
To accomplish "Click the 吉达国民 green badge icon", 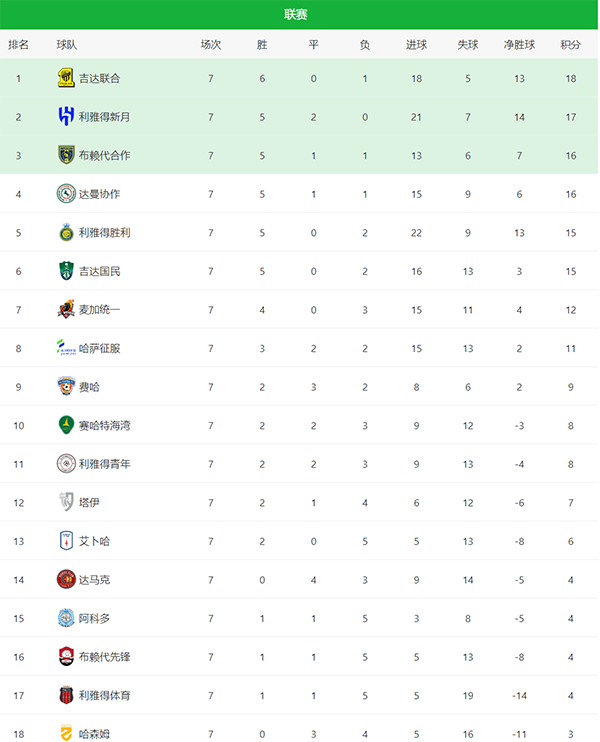I will point(66,271).
